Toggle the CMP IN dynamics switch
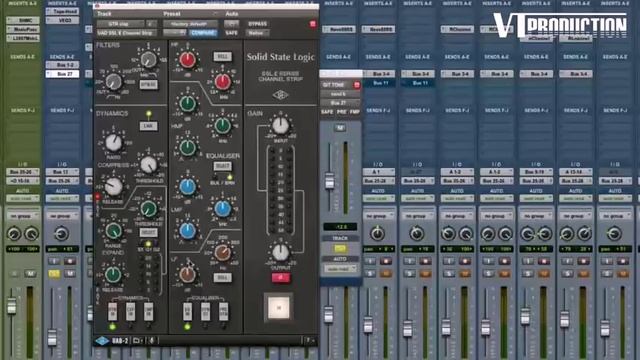640x360 pixels. click(x=149, y=311)
